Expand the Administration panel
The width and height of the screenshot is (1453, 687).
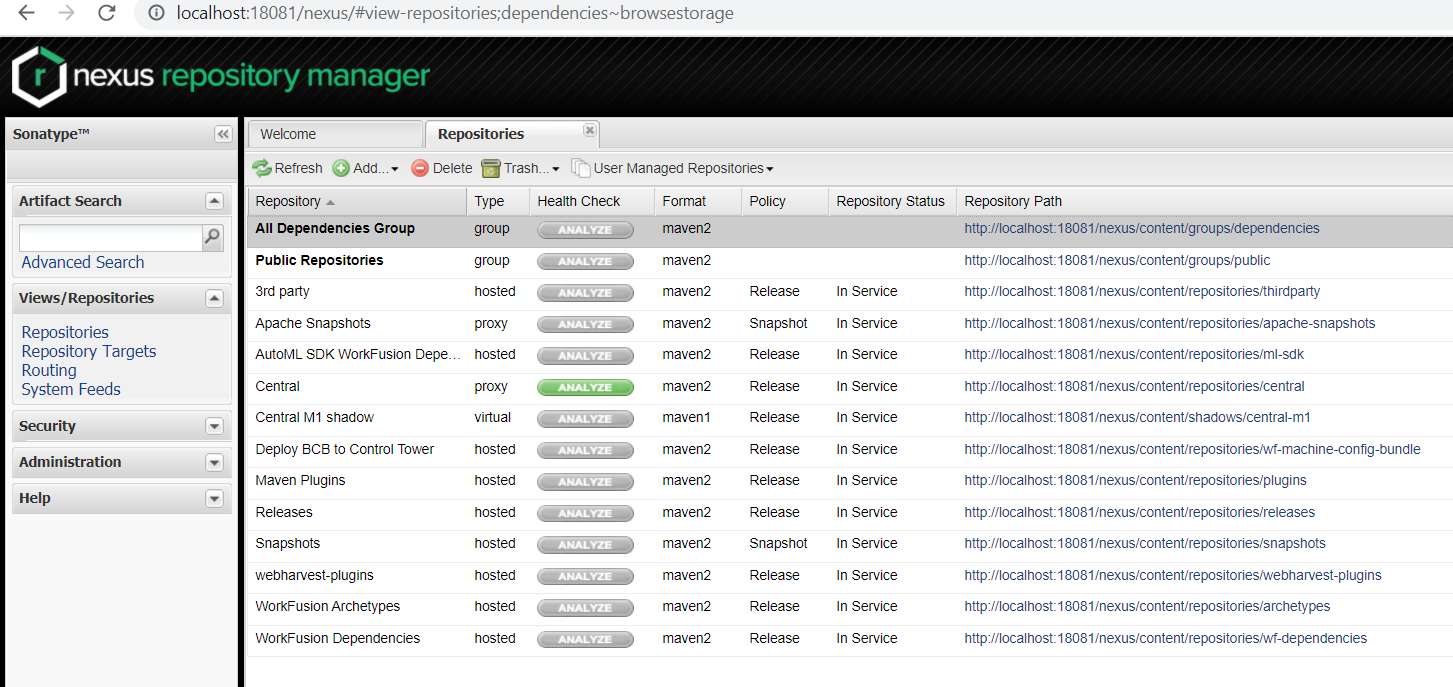coord(213,462)
